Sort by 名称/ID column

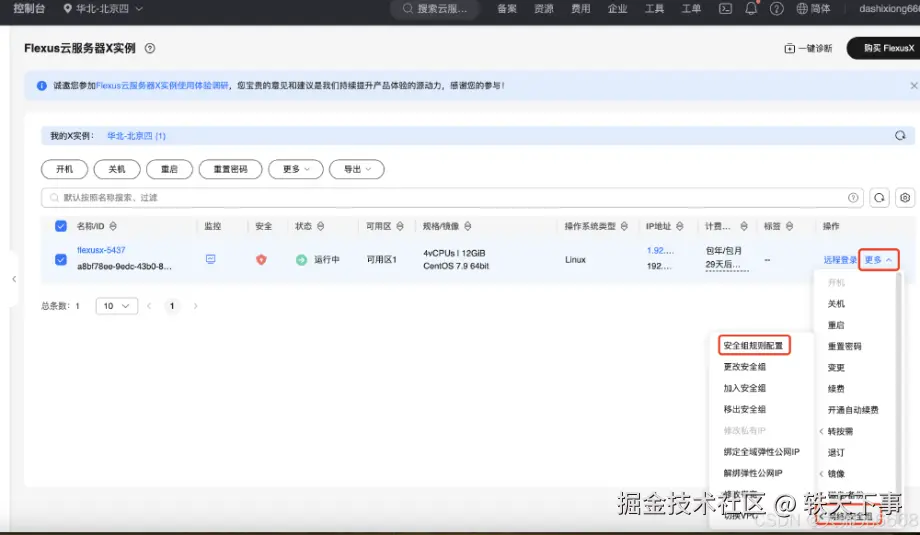113,226
